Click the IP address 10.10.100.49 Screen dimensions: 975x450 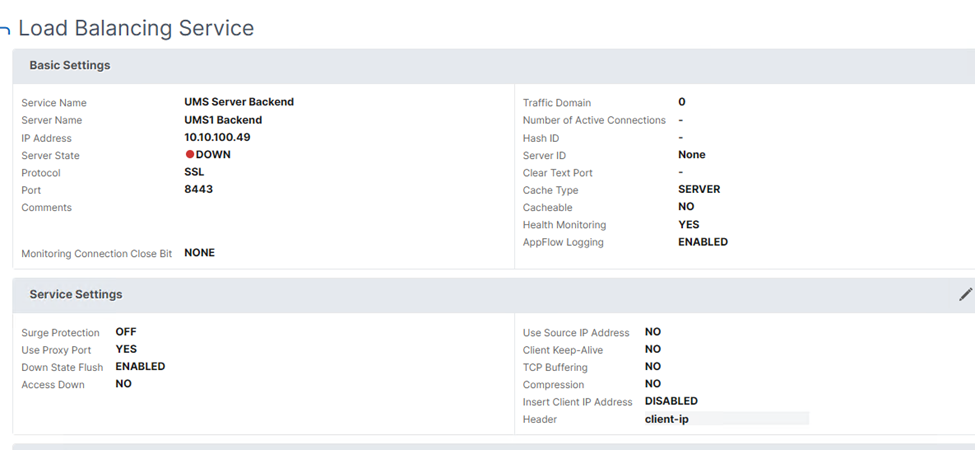pos(217,137)
